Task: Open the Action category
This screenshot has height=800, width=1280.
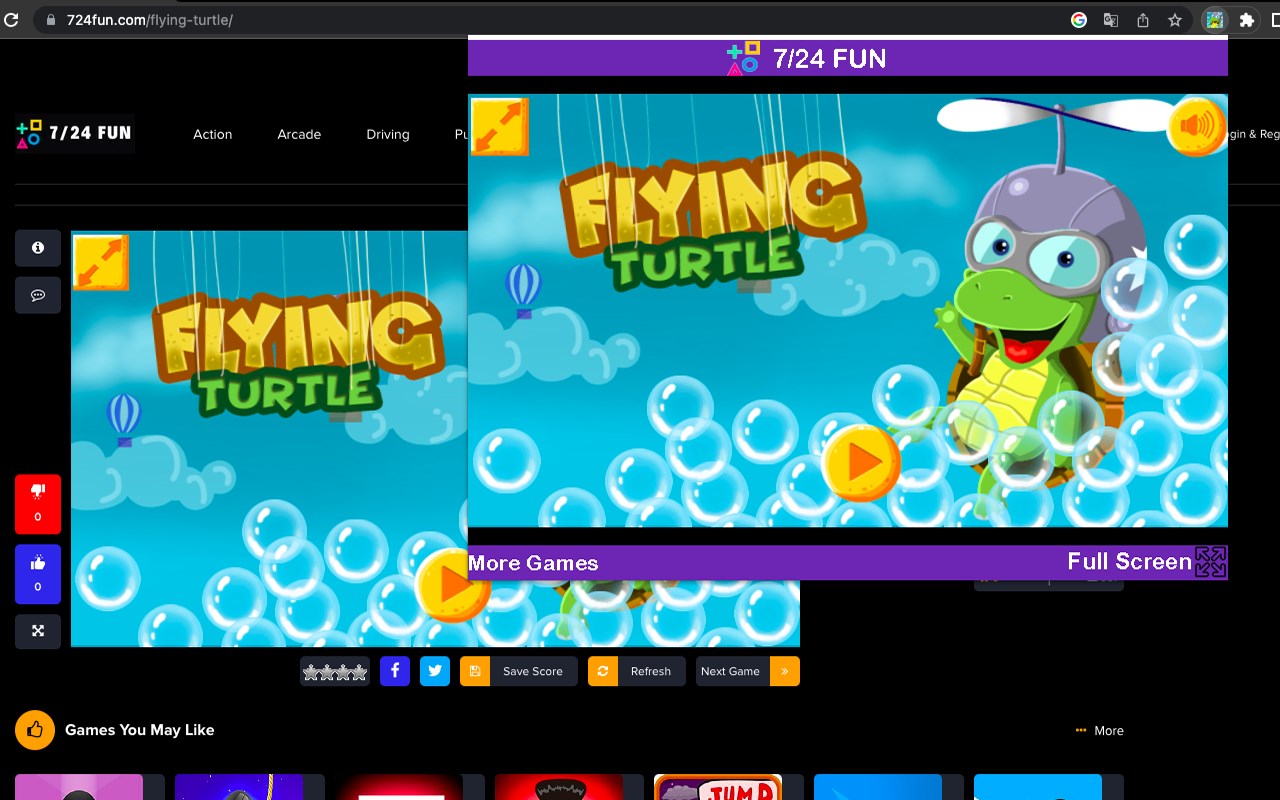Action: pyautogui.click(x=212, y=134)
